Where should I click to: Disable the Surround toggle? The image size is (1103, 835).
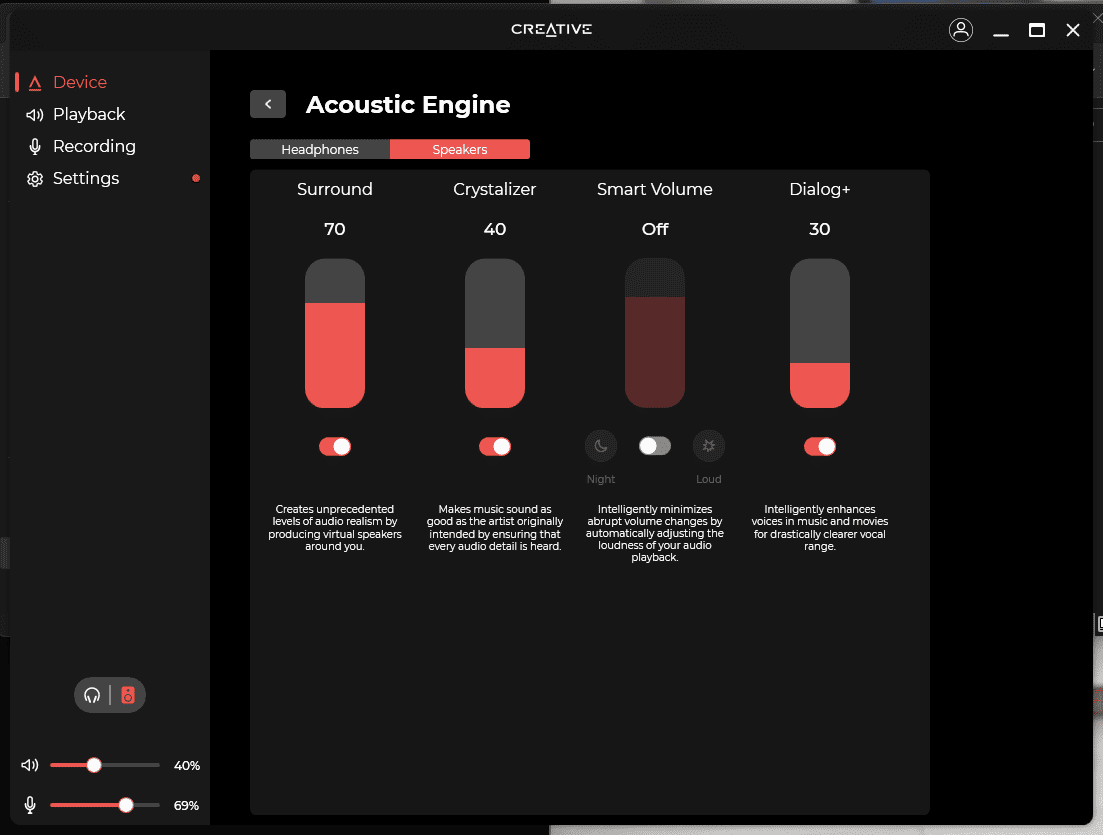pos(335,446)
